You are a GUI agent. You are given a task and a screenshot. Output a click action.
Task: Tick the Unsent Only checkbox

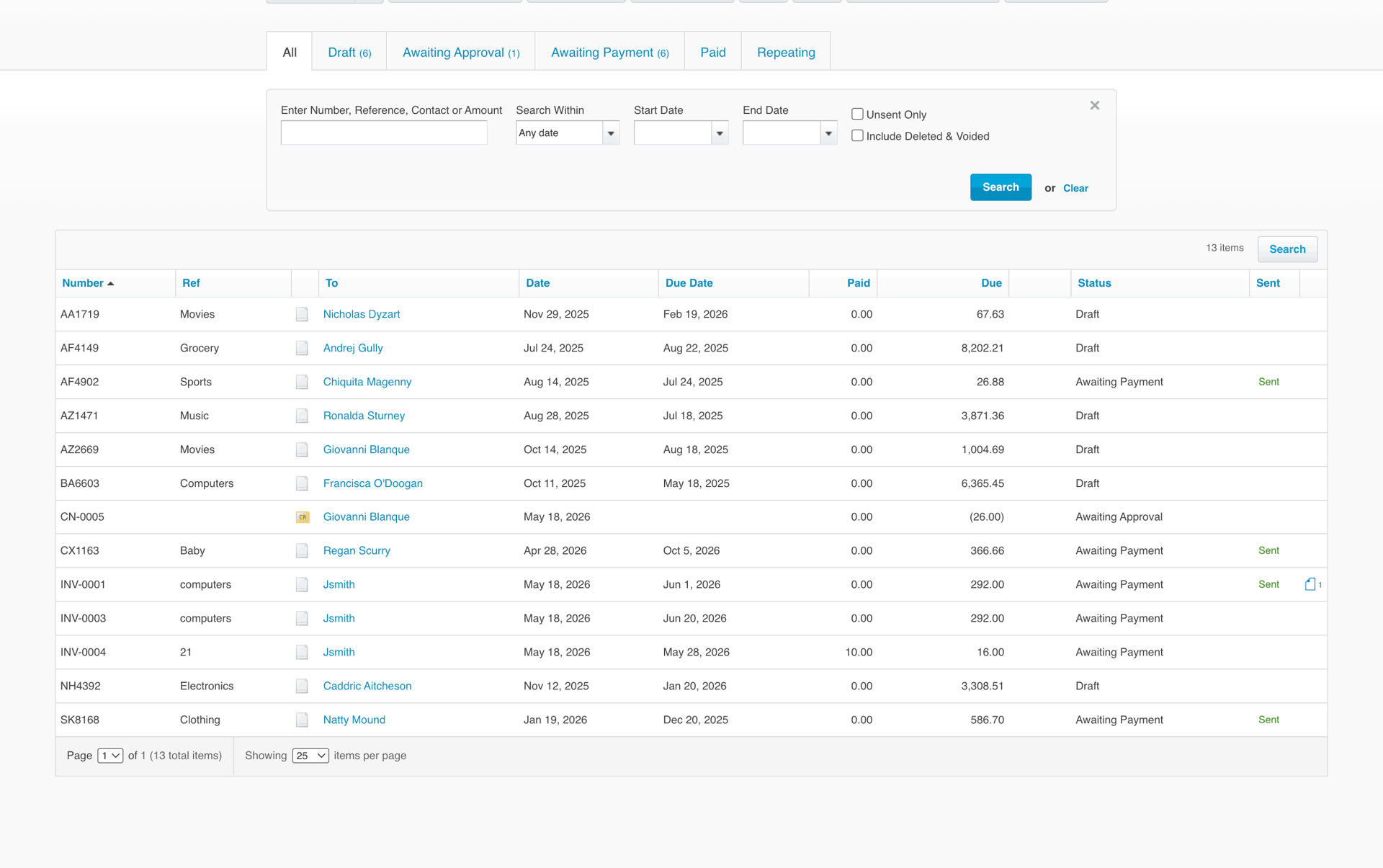tap(857, 114)
